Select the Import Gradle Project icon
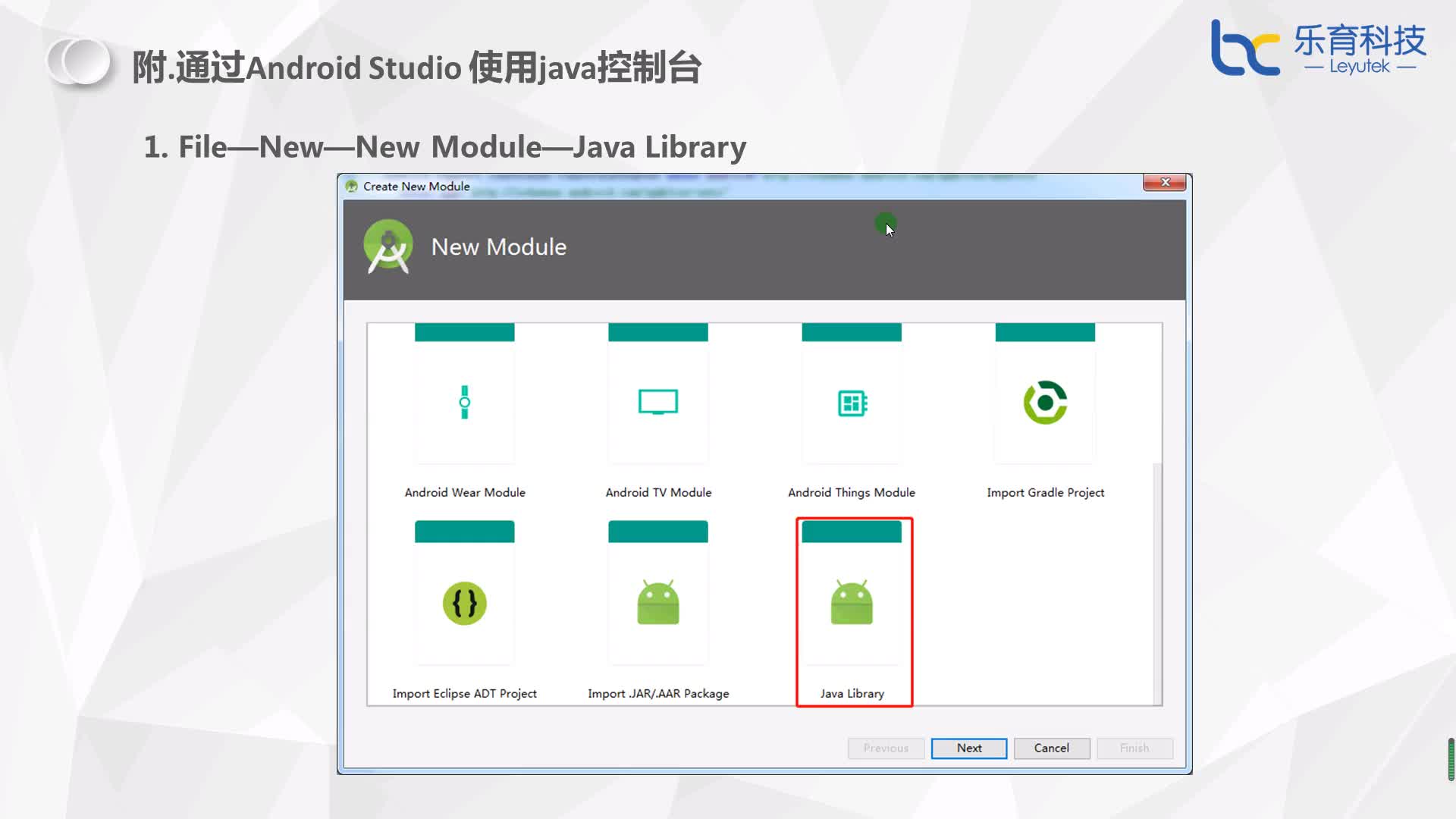The height and width of the screenshot is (819, 1456). coord(1045,403)
